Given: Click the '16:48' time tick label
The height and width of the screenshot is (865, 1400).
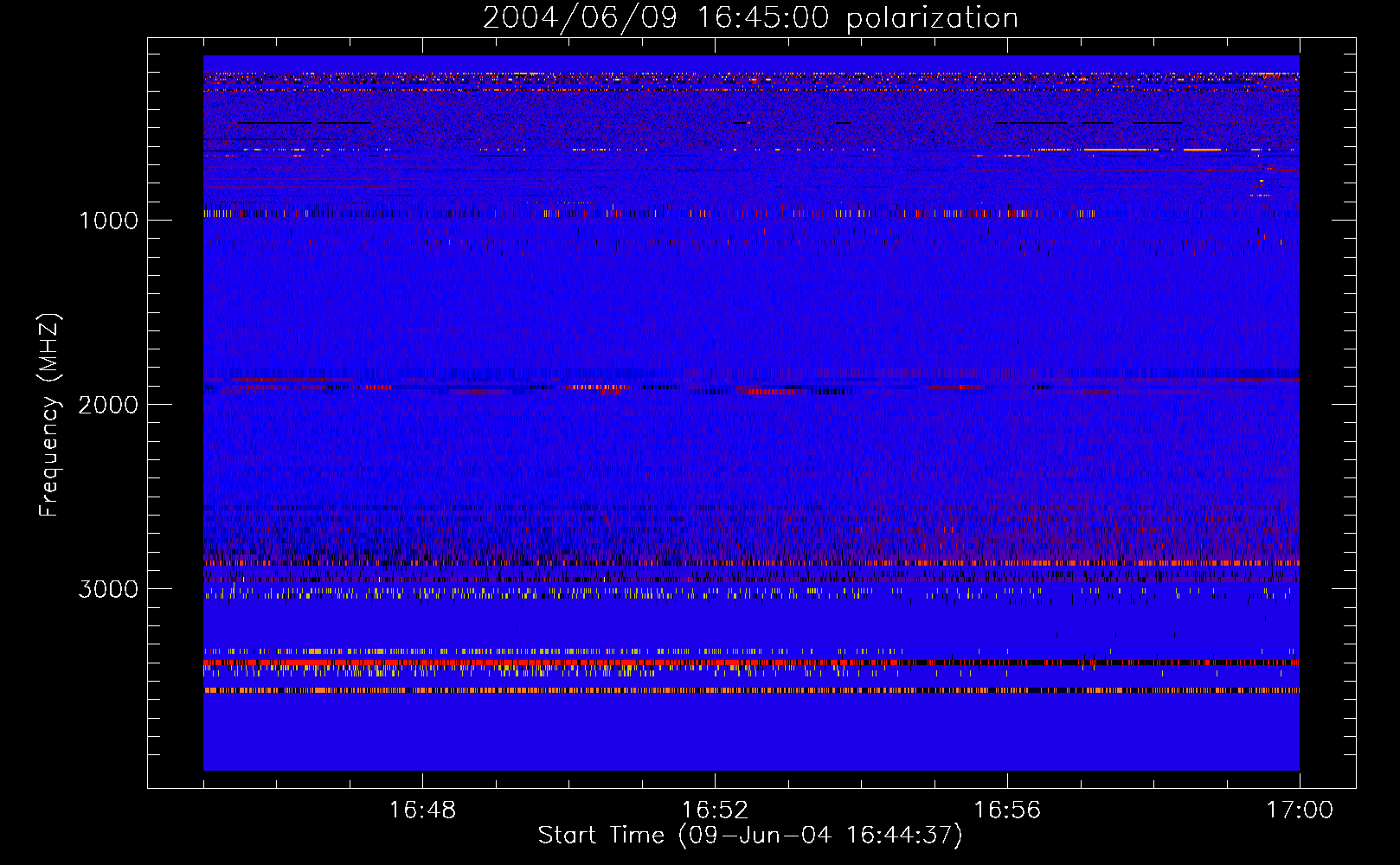Looking at the screenshot, I should 422,811.
